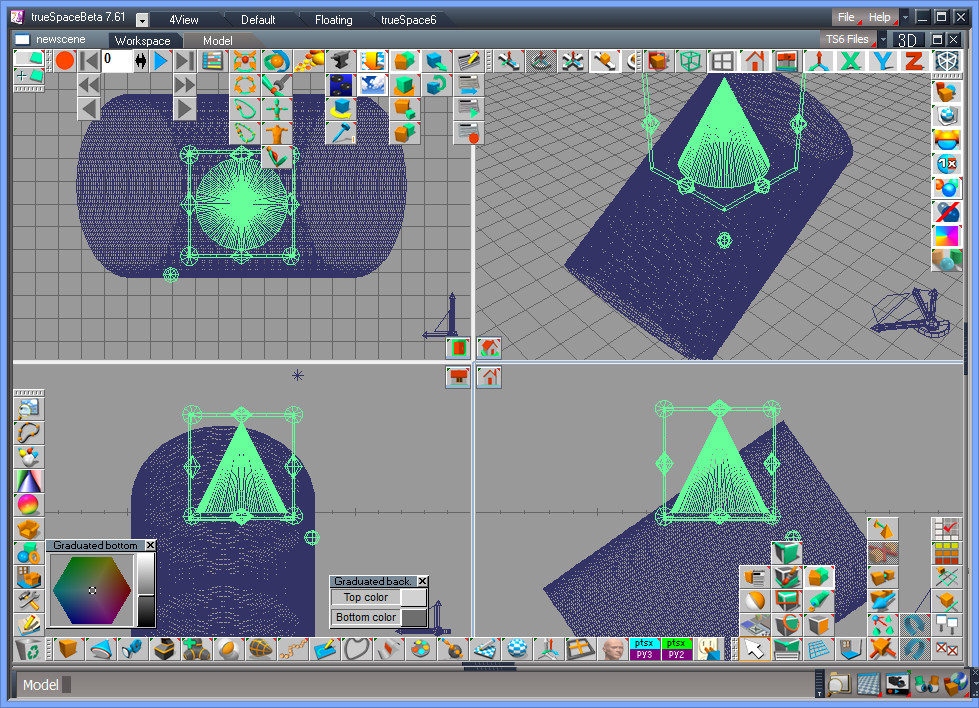Select the arrow pointer object tool
The image size is (979, 708).
click(756, 650)
